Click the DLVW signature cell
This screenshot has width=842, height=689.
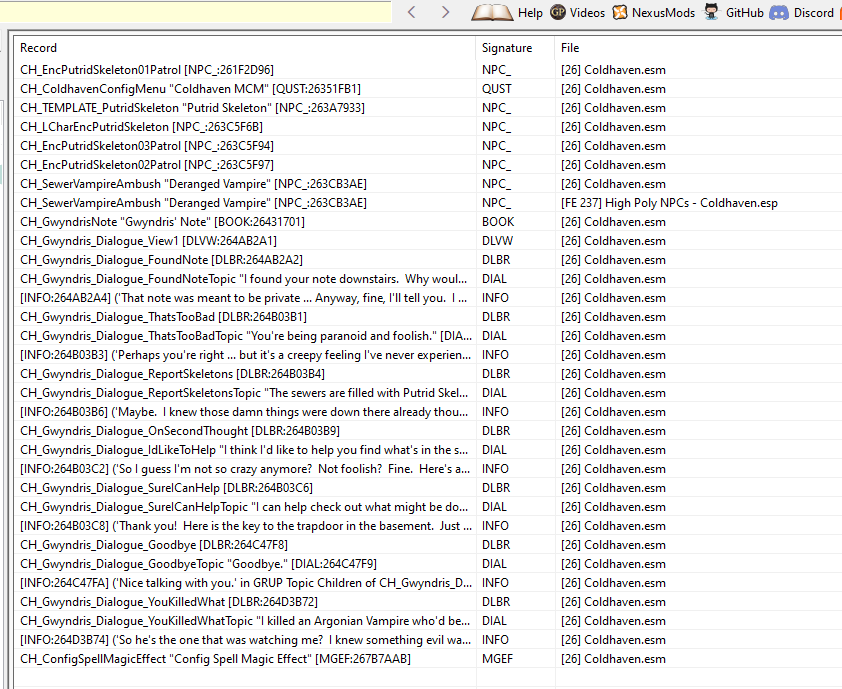[x=497, y=241]
